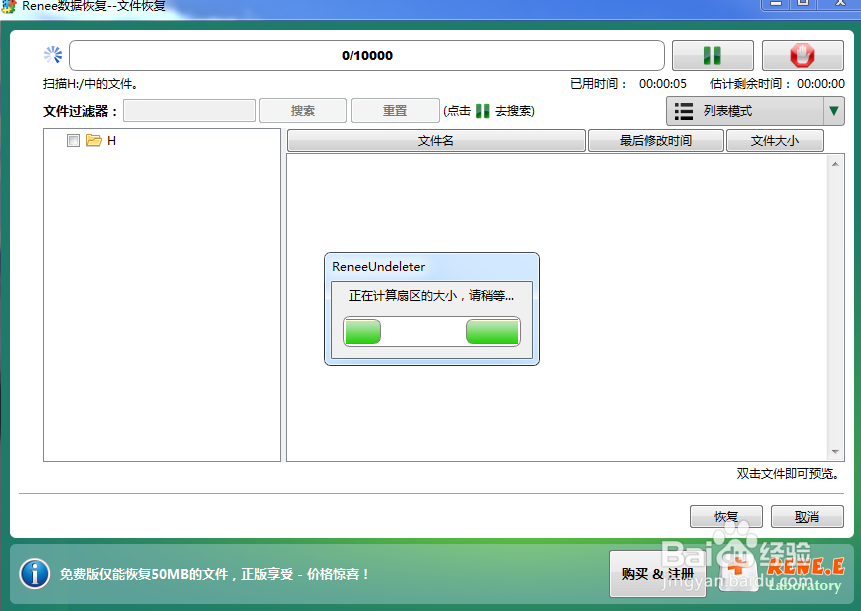Click the 取消 cancel button
The image size is (861, 611).
[x=807, y=517]
